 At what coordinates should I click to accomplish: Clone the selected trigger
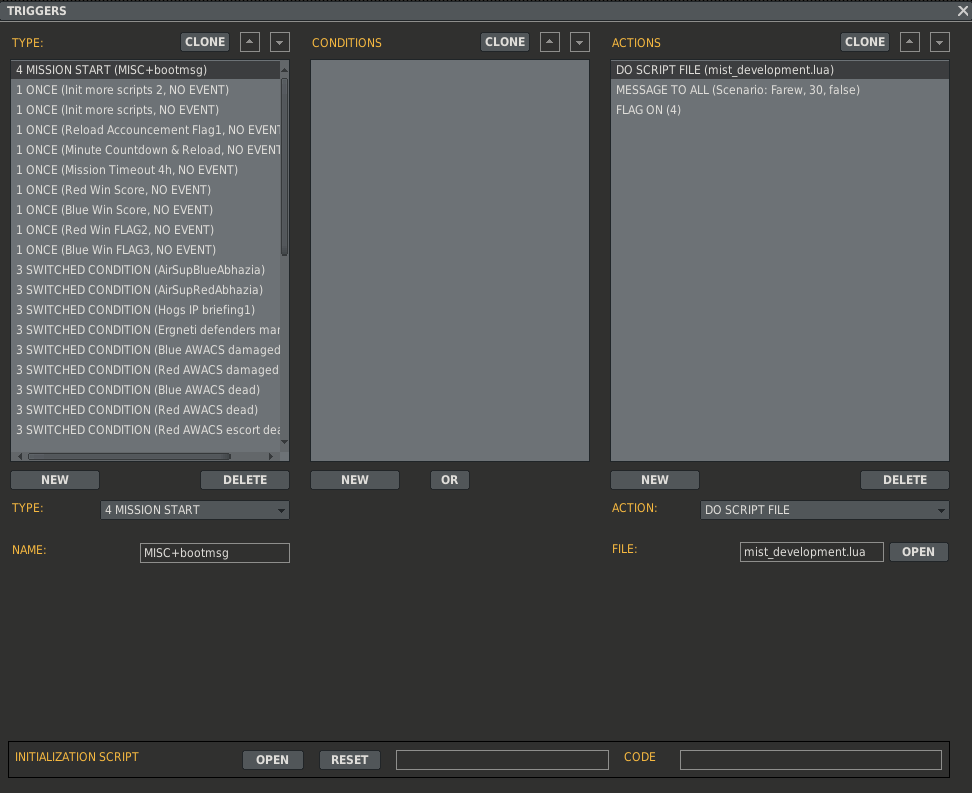[205, 42]
